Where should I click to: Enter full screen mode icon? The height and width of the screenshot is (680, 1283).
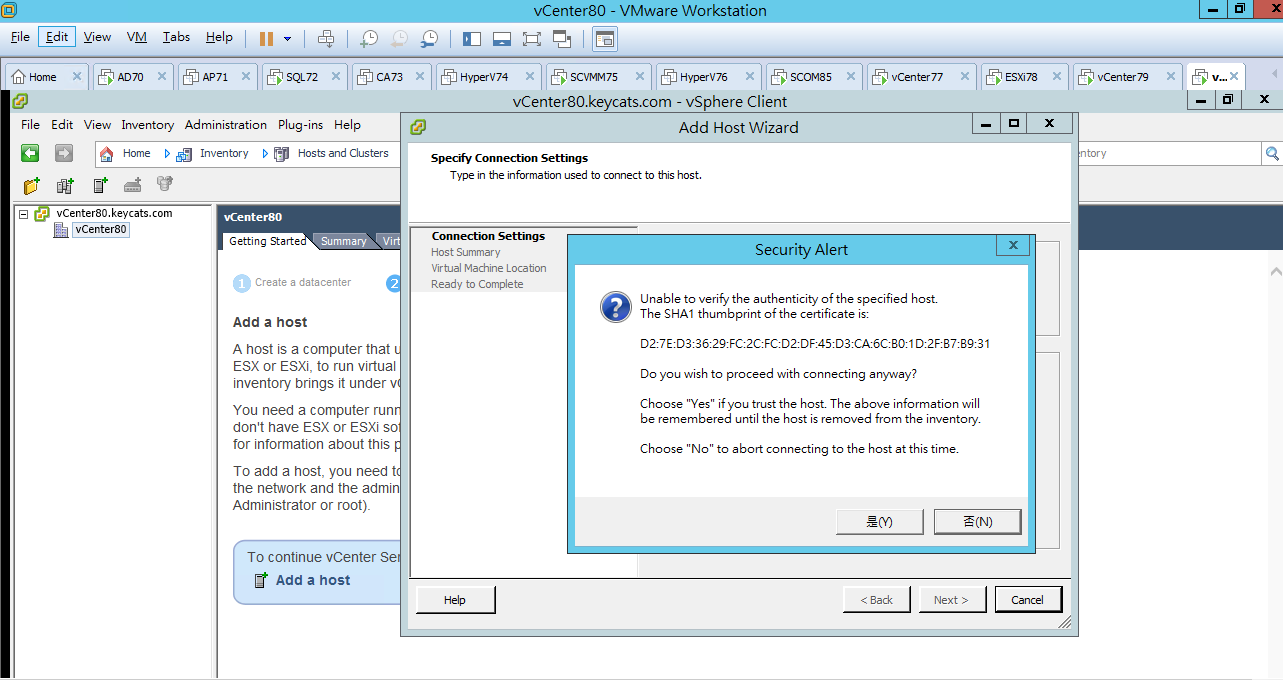pyautogui.click(x=532, y=38)
